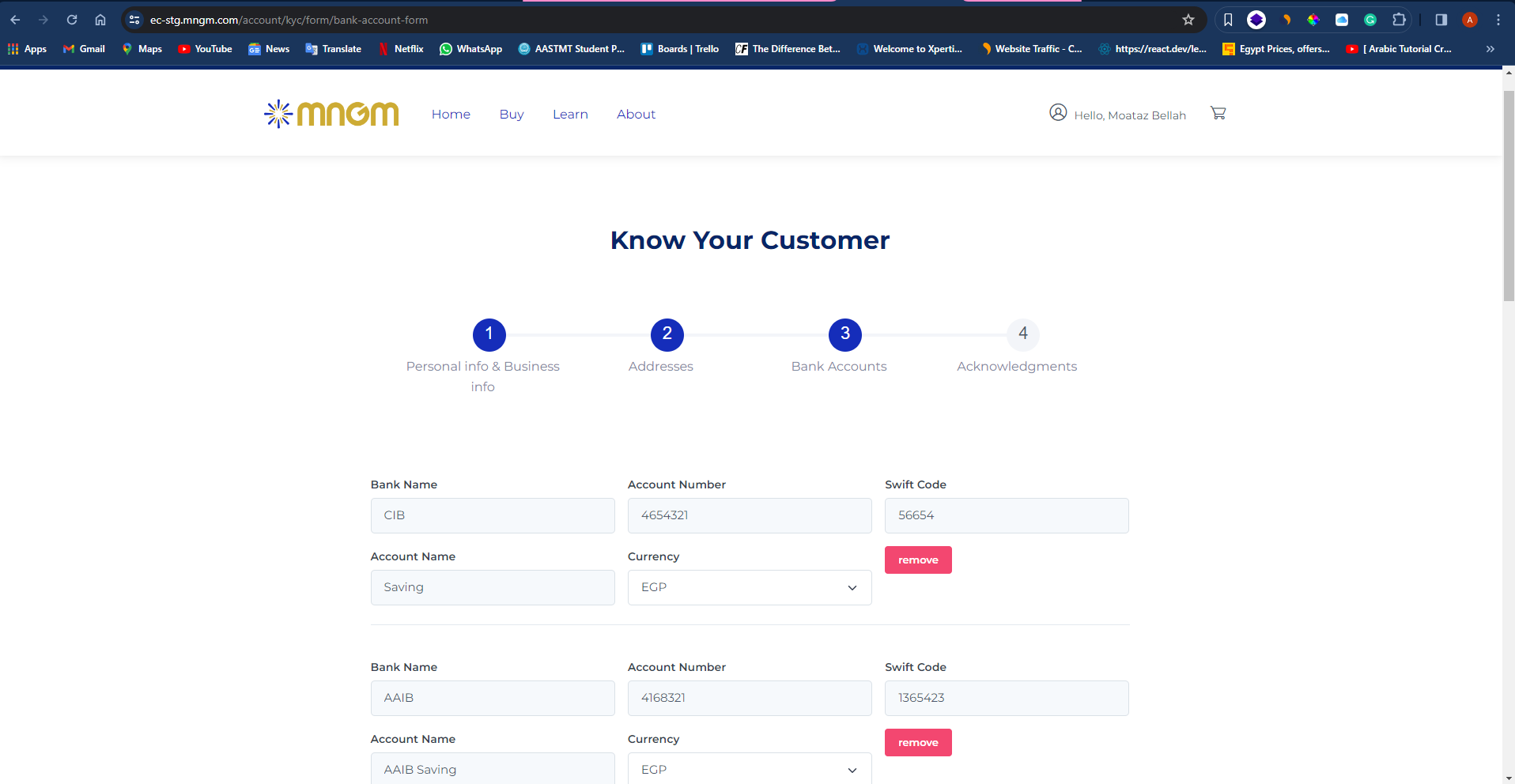Click the MNGM logo
The height and width of the screenshot is (784, 1515).
click(331, 114)
